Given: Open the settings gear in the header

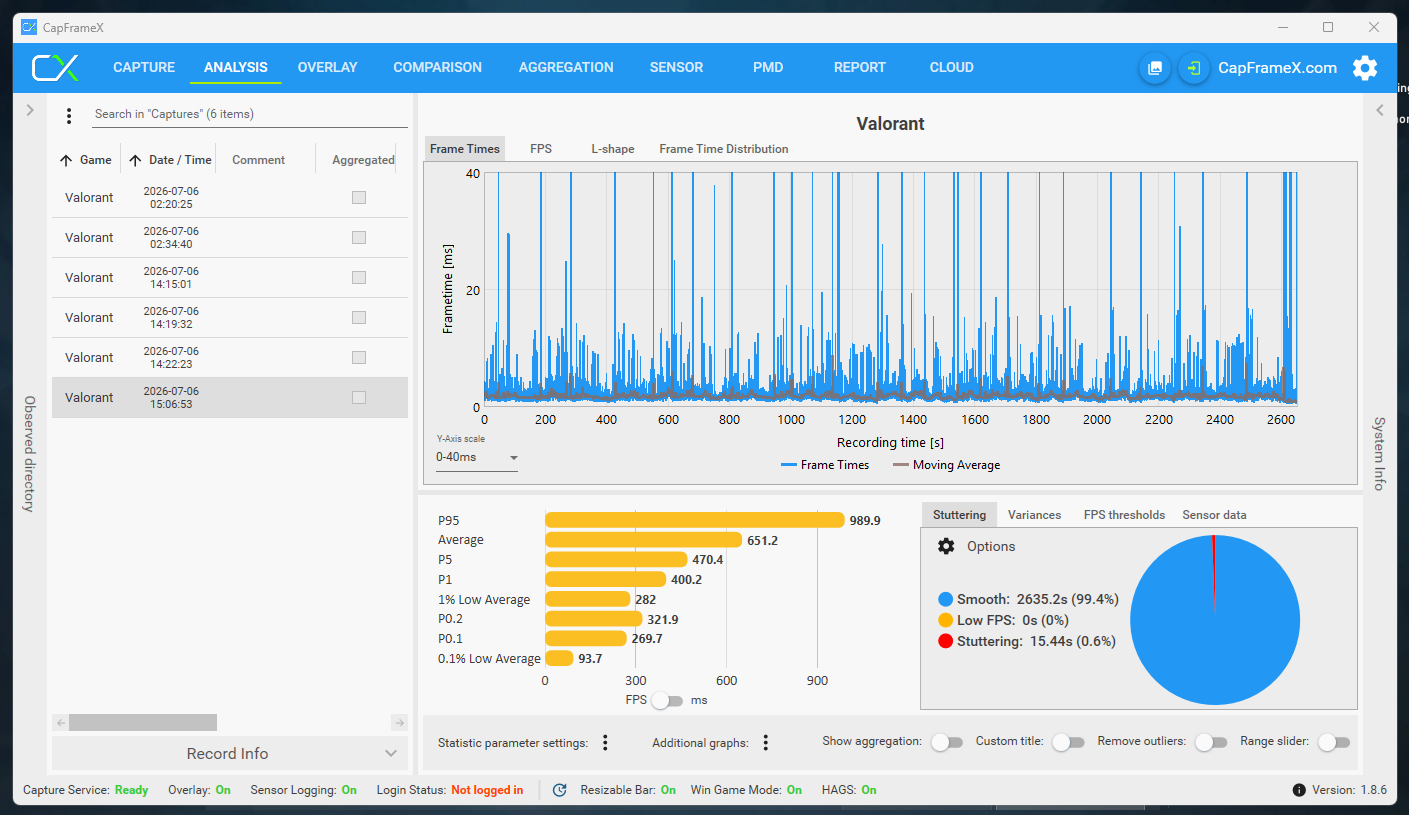Looking at the screenshot, I should (1364, 68).
